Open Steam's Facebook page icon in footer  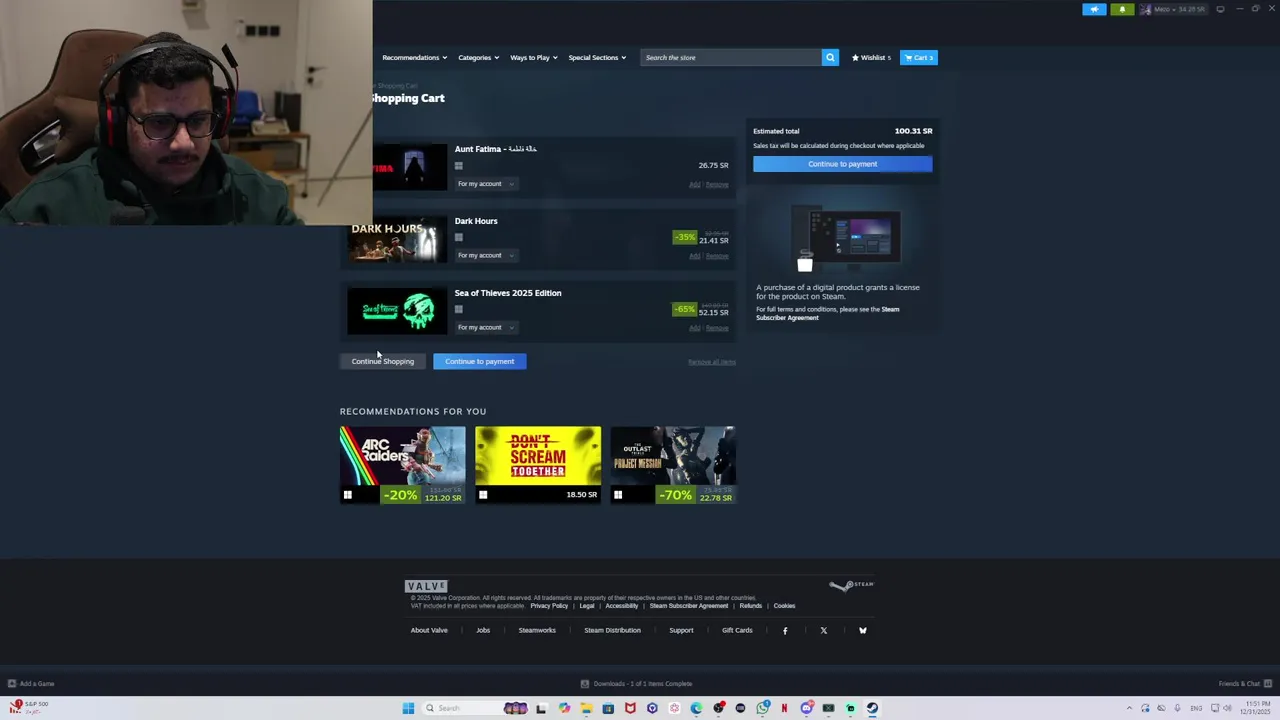[785, 630]
